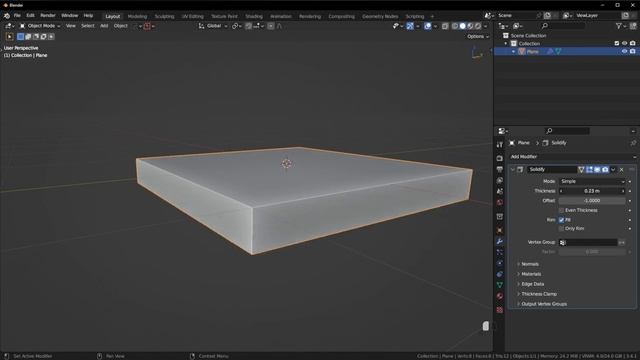Remove the Solidify modifier with X
Viewport: 640px width, 360px height.
tap(622, 169)
